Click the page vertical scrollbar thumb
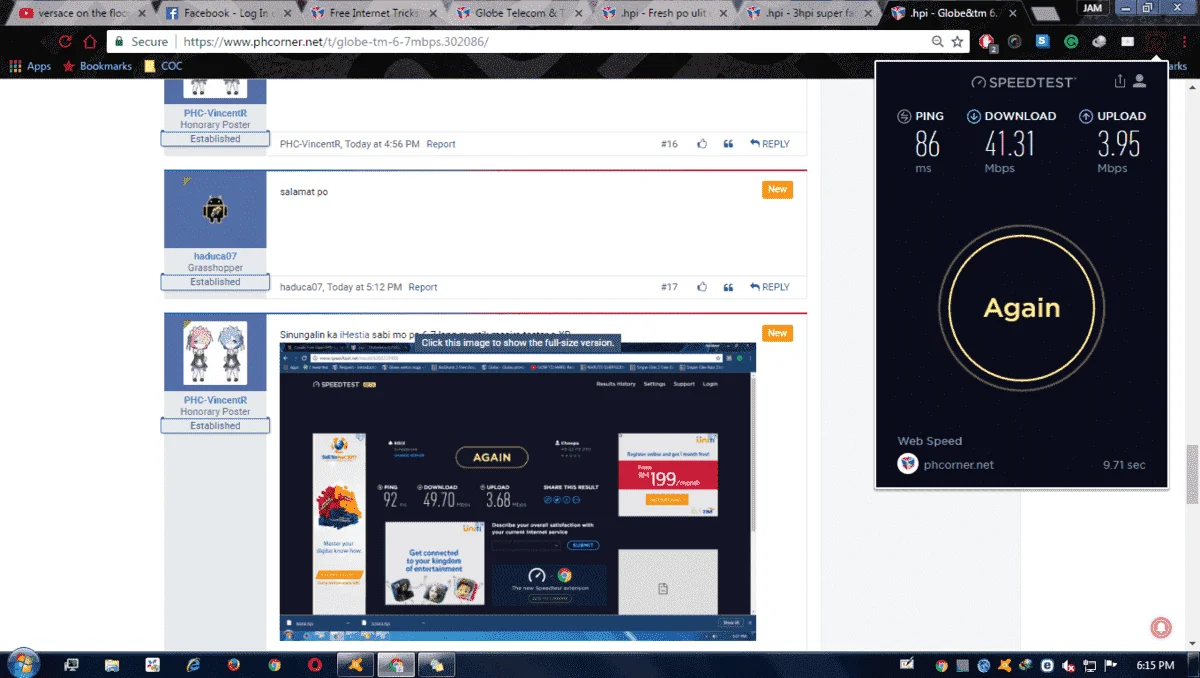This screenshot has height=678, width=1200. [1192, 475]
